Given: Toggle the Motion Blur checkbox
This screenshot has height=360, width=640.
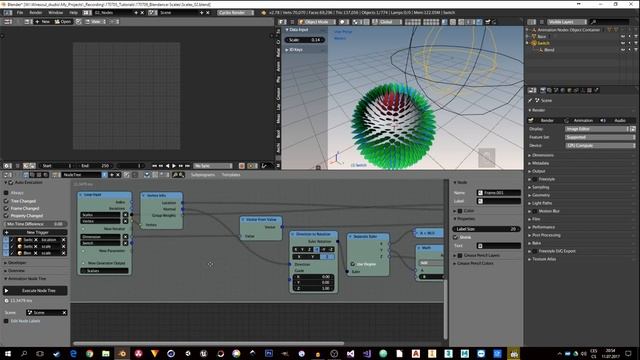Looking at the screenshot, I should click(534, 211).
